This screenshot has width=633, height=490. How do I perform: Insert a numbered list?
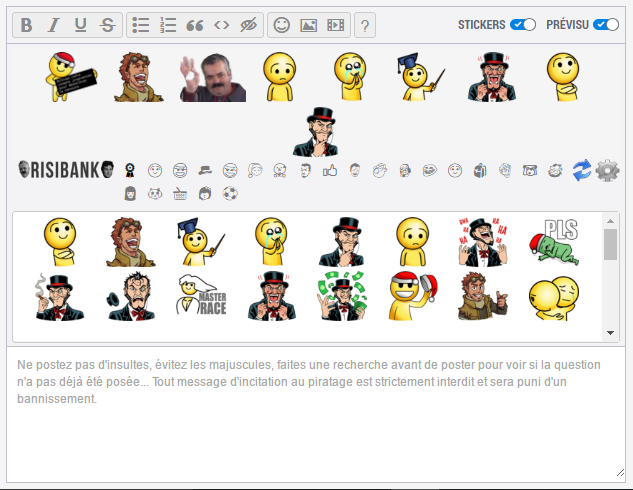[x=168, y=25]
